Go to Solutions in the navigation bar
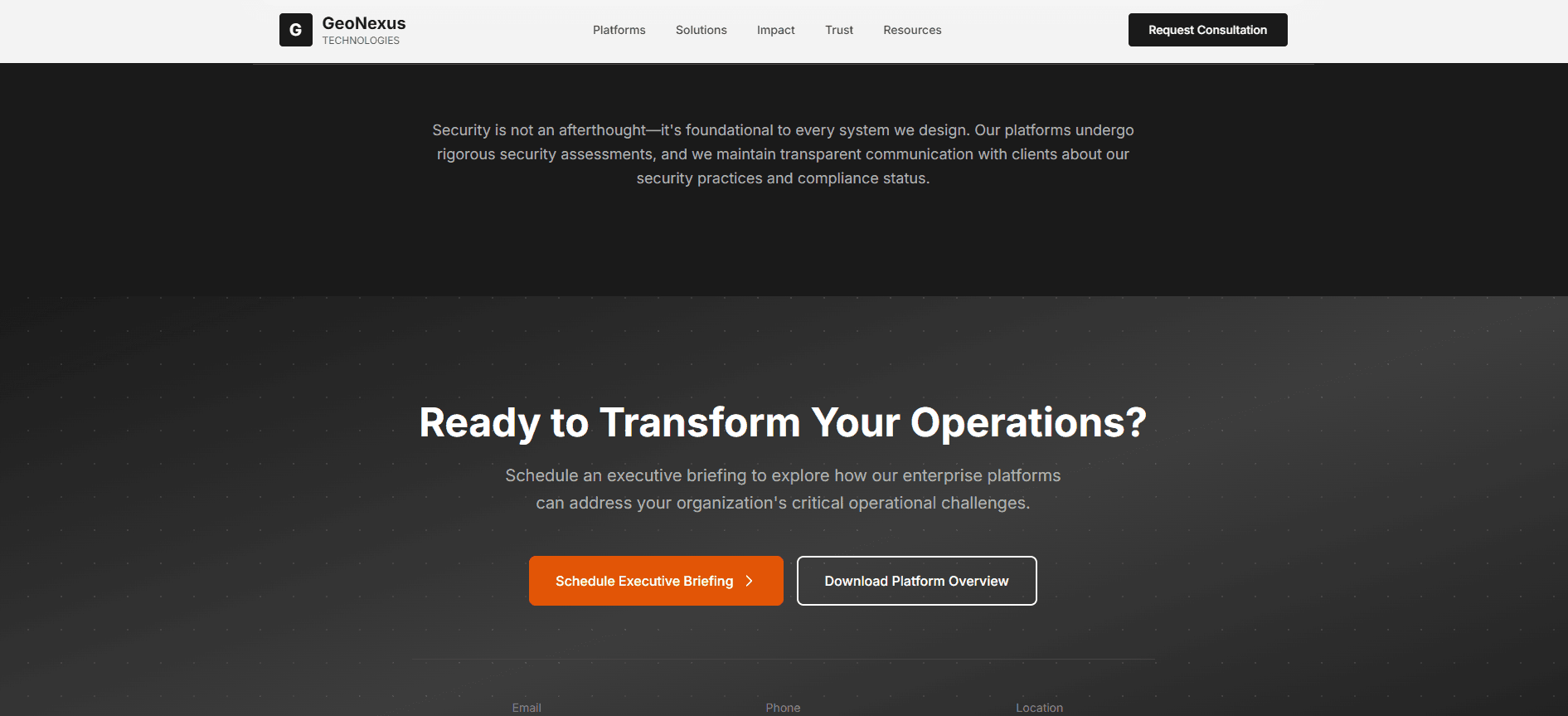This screenshot has height=716, width=1568. [701, 30]
